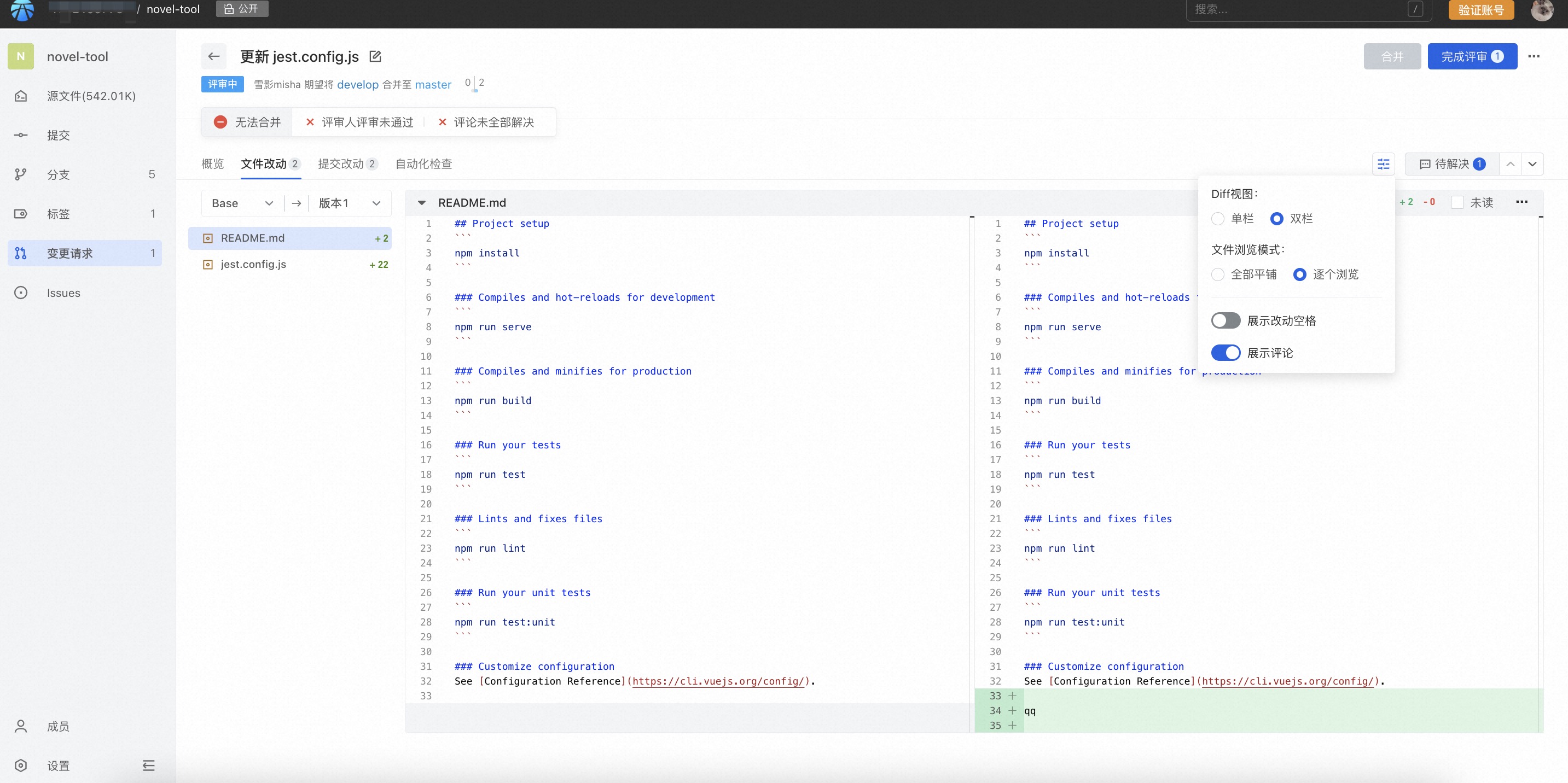Open the three-dot menu next to 完成评审
Screen dimensions: 1568x783
1534,56
